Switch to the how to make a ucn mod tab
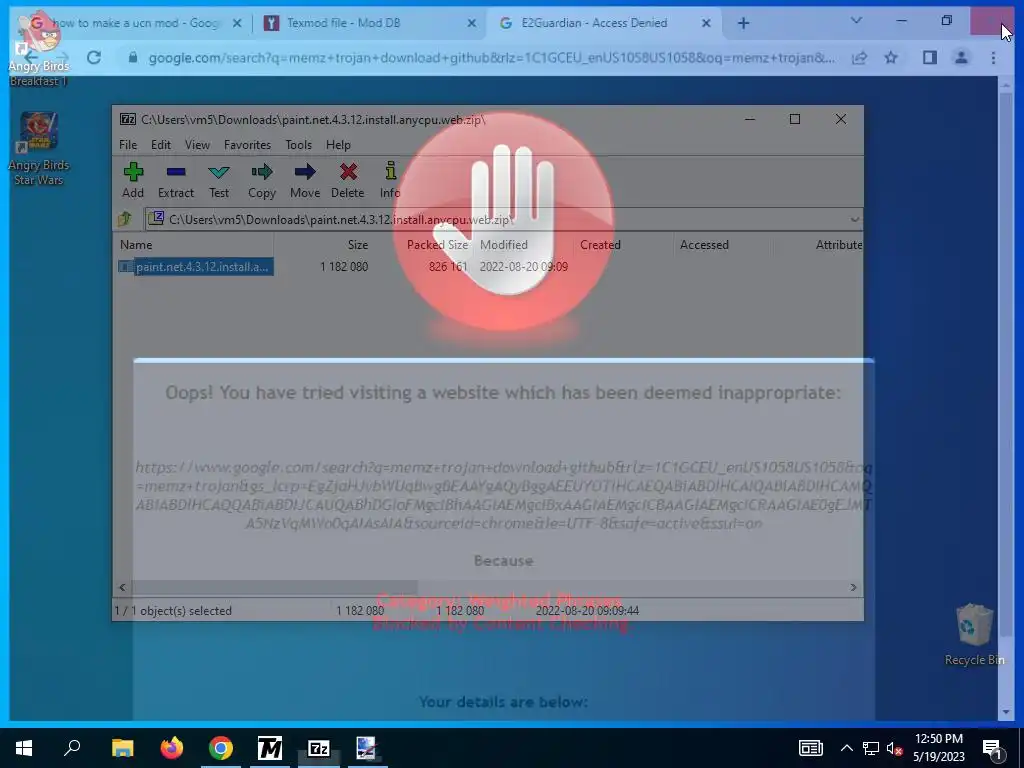The image size is (1024, 768). pyautogui.click(x=135, y=23)
